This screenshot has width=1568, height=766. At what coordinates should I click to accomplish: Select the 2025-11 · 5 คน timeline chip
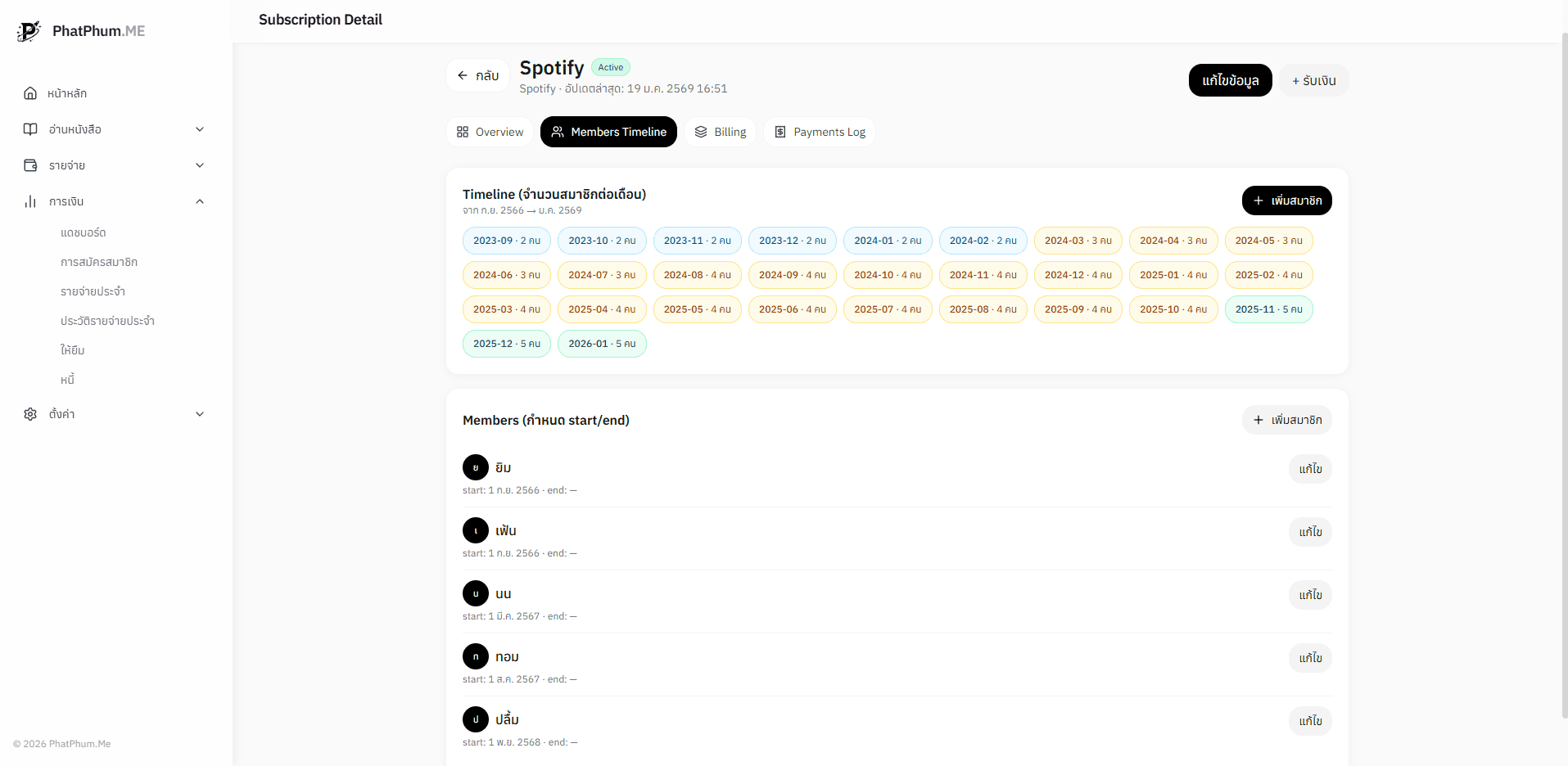pyautogui.click(x=1268, y=309)
